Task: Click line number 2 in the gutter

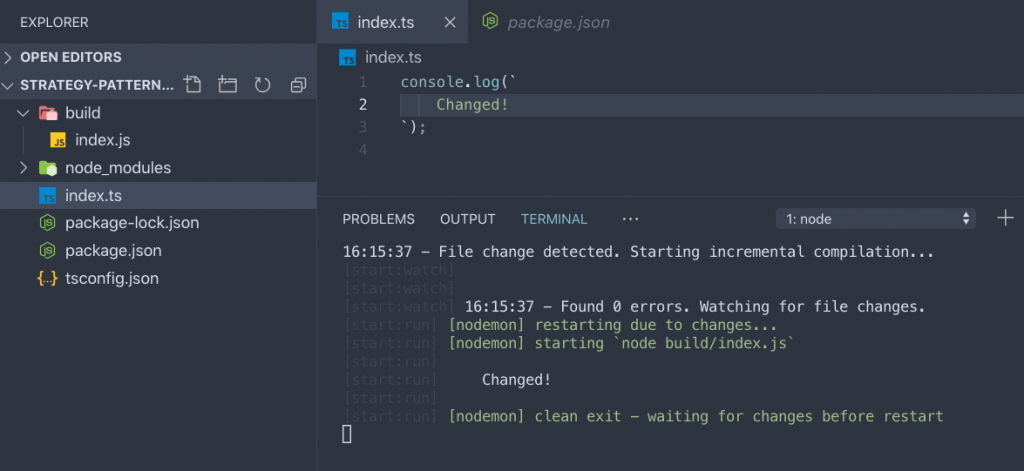Action: point(363,105)
